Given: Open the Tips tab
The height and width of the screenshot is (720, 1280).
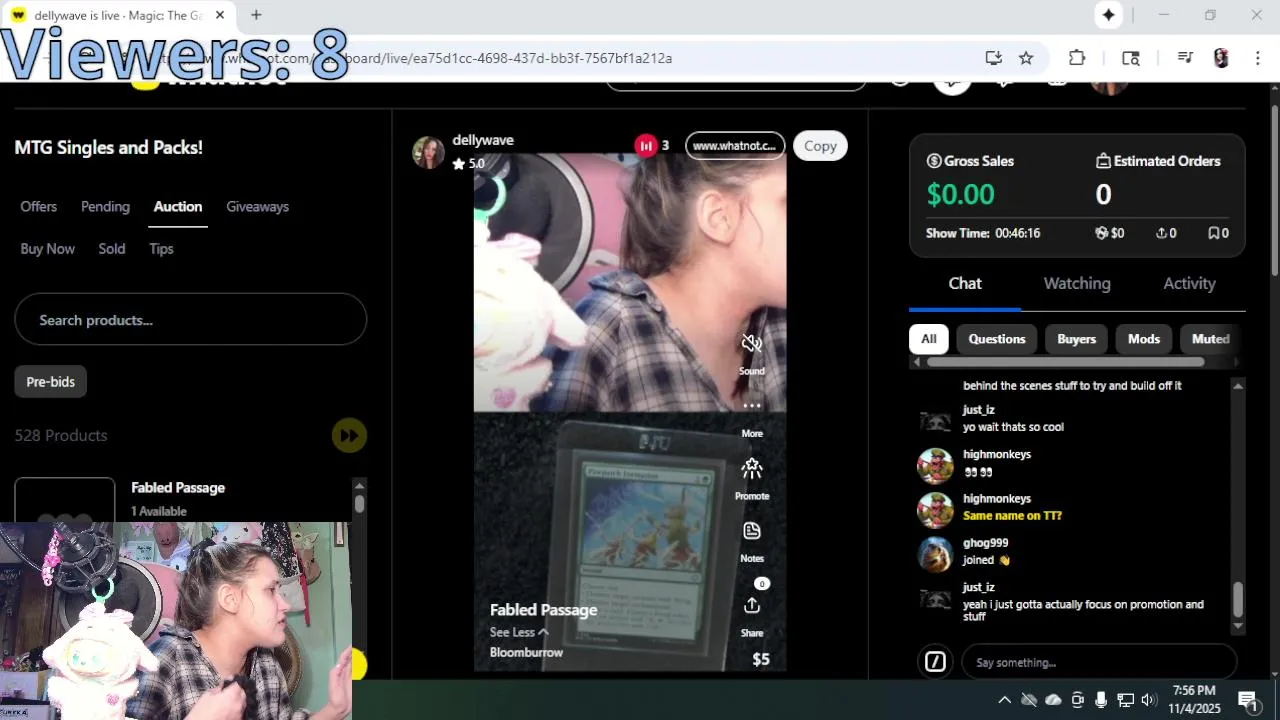Looking at the screenshot, I should click(x=161, y=248).
